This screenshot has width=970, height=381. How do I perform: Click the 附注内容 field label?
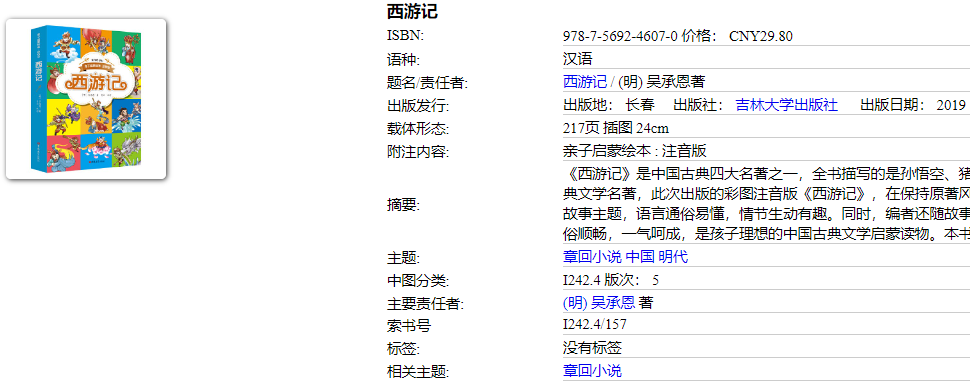(x=418, y=152)
